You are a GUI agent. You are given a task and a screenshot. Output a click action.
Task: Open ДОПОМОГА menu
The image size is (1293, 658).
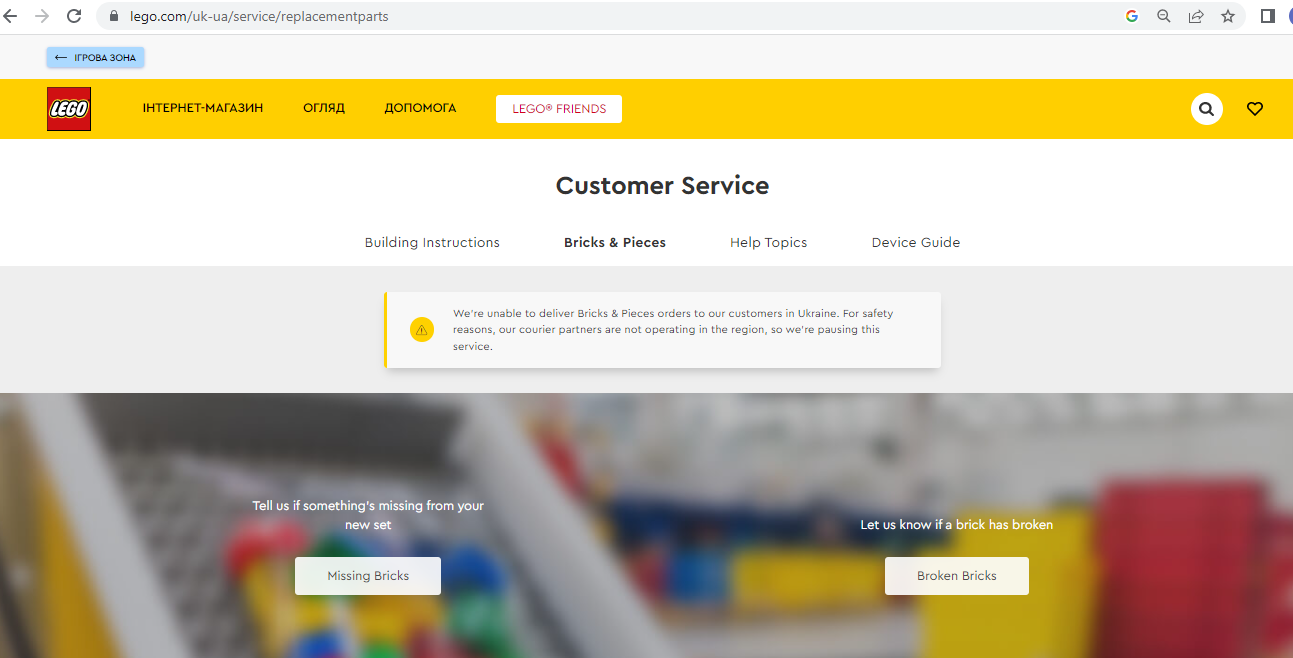(420, 108)
